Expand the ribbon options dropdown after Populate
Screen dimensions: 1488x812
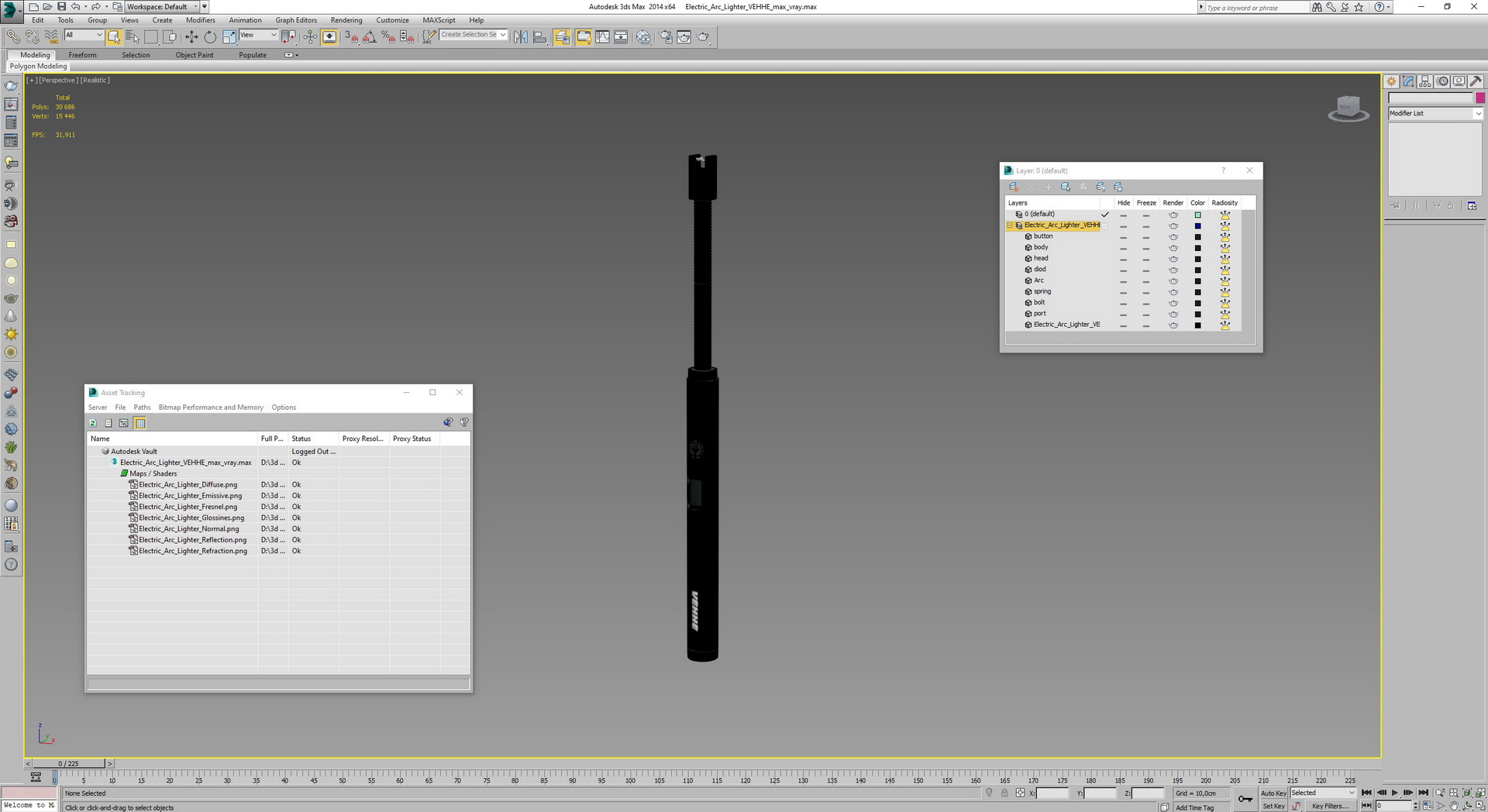(291, 55)
